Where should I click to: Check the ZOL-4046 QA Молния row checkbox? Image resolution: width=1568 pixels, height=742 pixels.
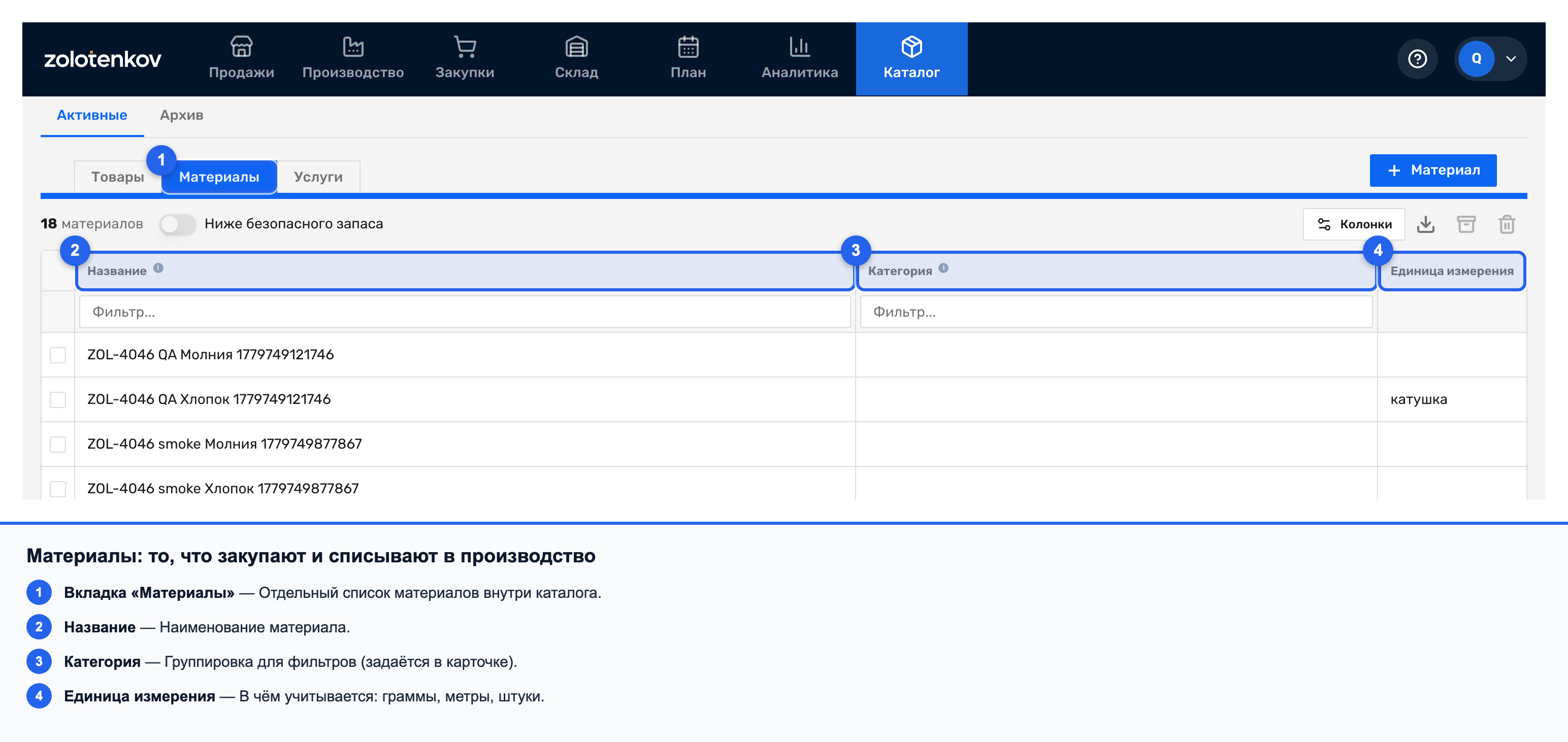[x=58, y=355]
